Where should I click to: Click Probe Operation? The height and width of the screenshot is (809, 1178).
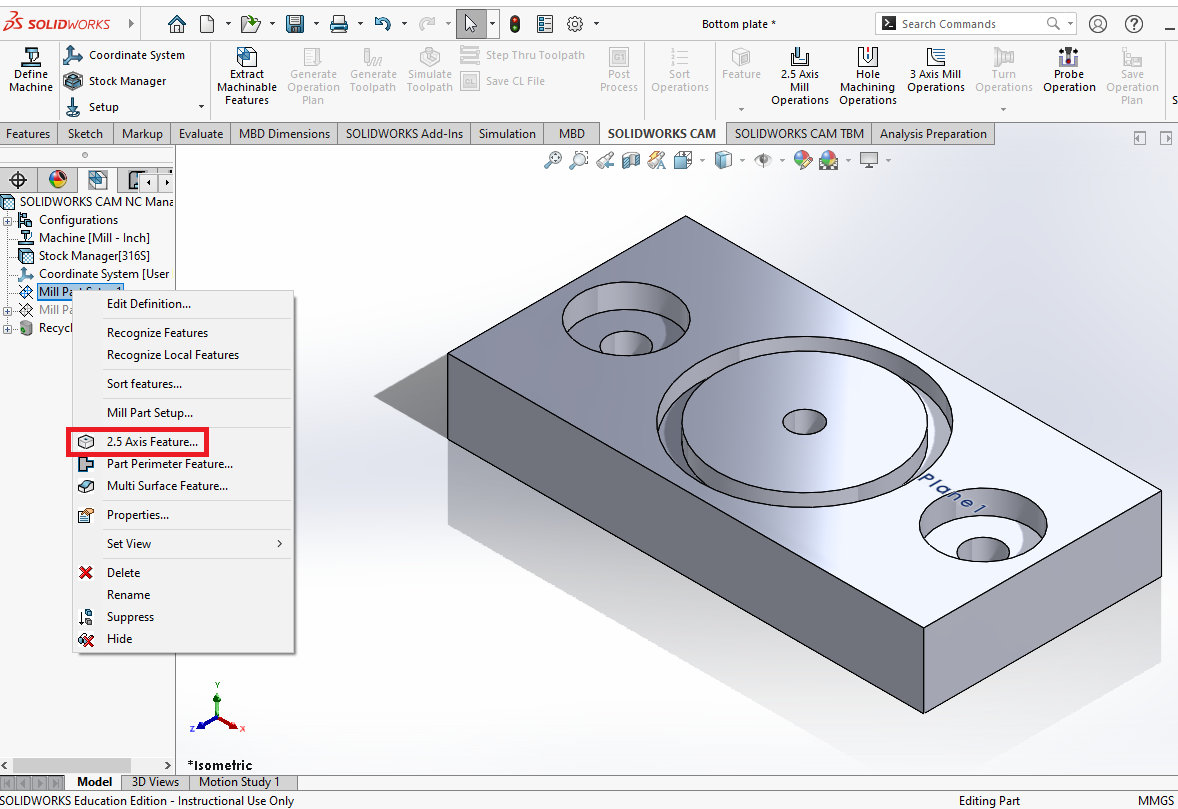[1069, 70]
